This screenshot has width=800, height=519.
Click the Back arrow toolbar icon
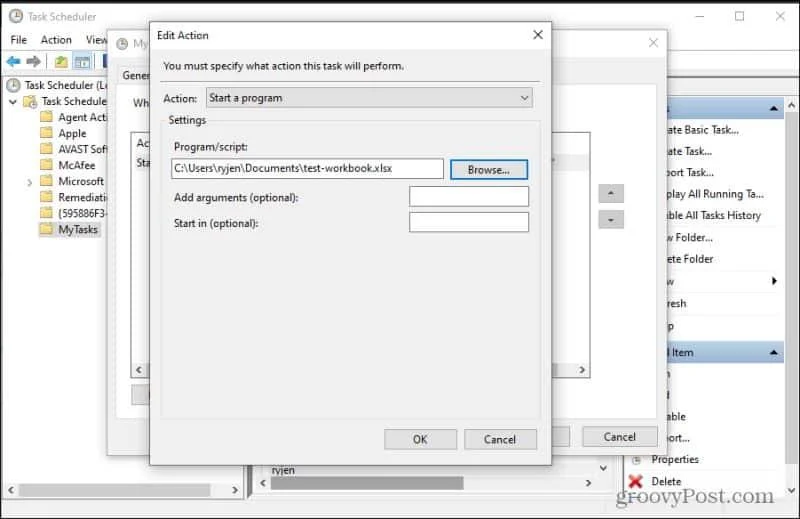[14, 62]
